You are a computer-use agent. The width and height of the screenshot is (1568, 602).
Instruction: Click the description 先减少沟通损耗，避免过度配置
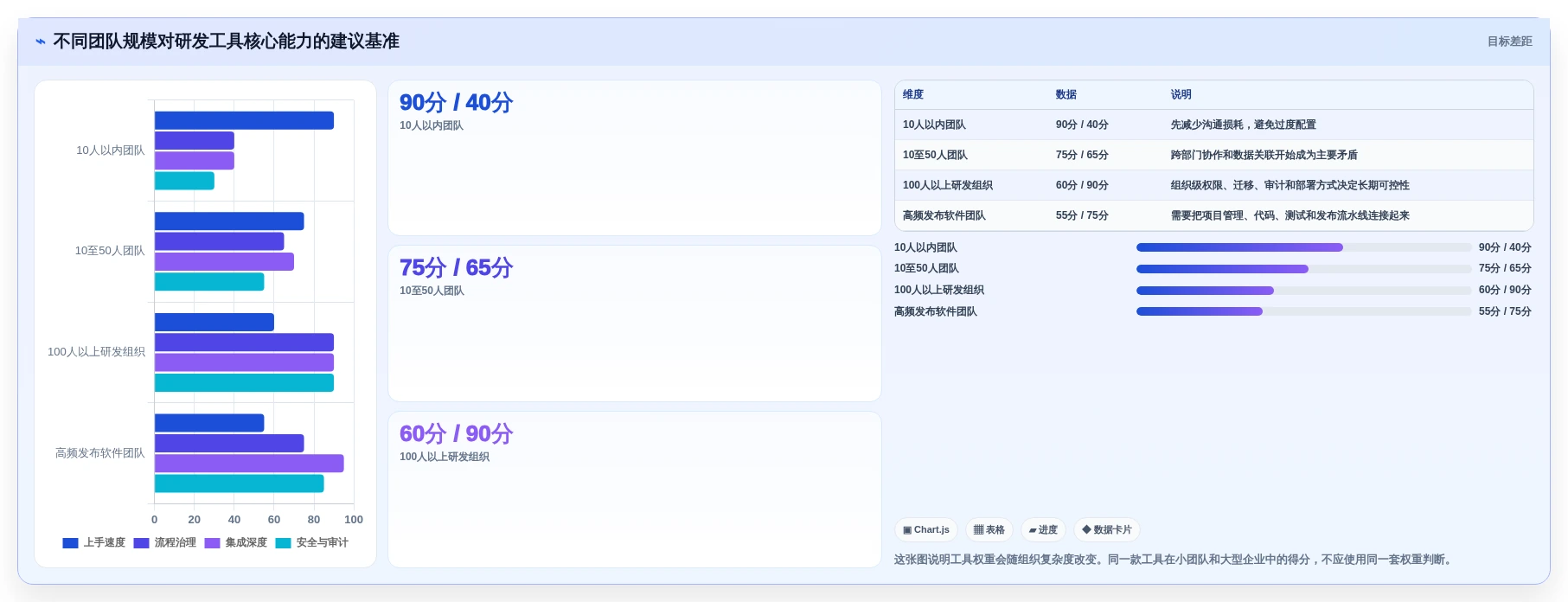click(1244, 125)
